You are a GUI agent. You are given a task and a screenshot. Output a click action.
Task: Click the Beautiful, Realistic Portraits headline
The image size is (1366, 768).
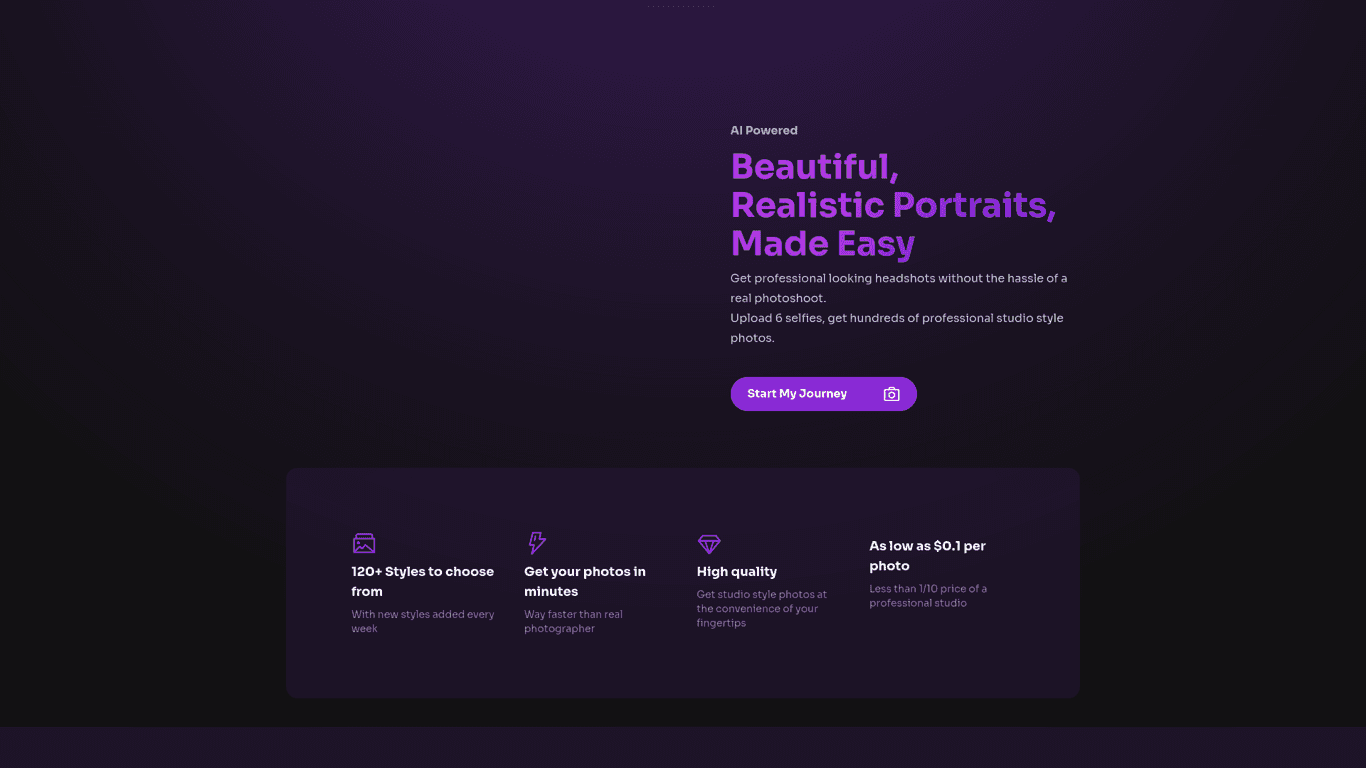(x=893, y=185)
